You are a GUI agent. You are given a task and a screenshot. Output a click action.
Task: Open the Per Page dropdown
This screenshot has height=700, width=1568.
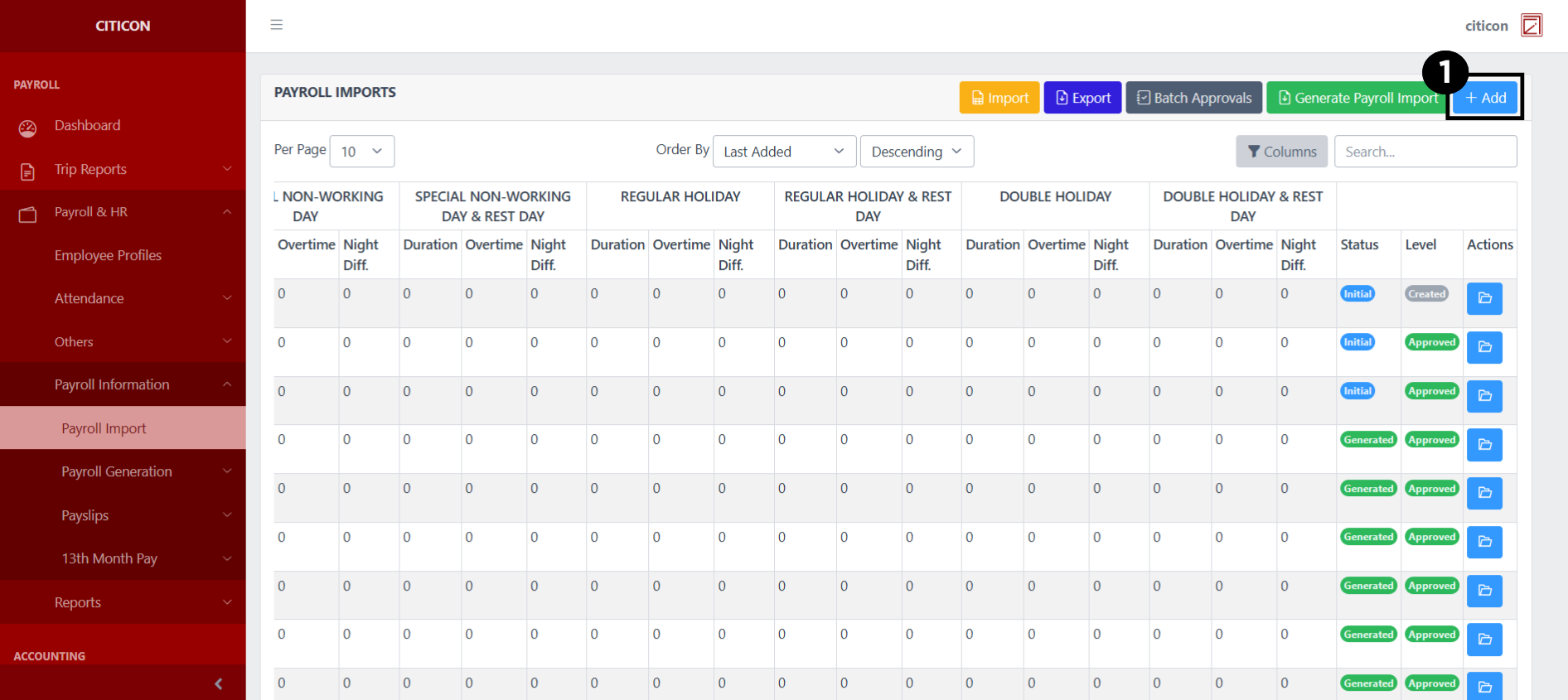[x=361, y=152]
